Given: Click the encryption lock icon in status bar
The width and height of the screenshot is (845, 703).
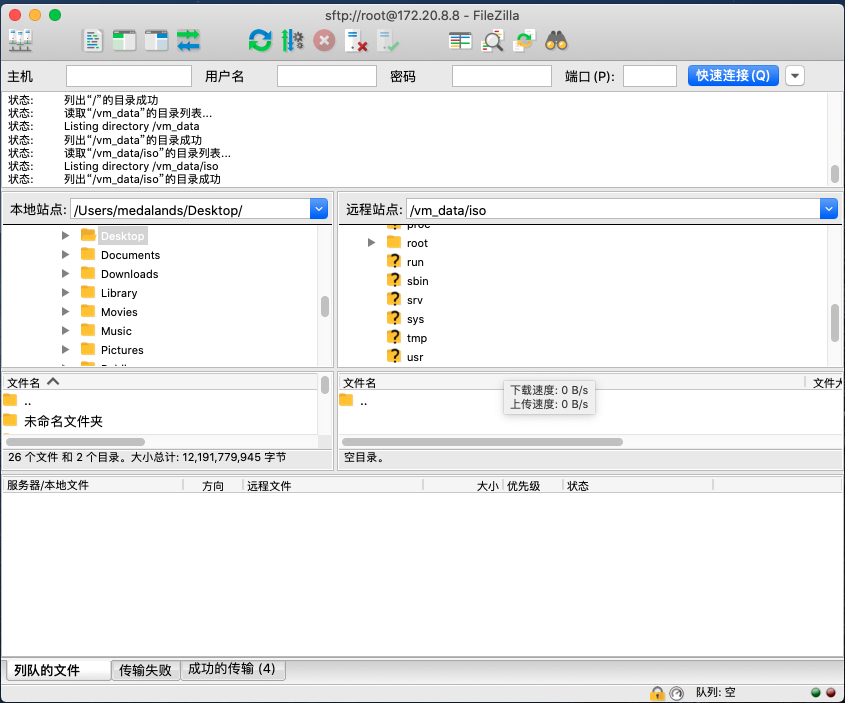Looking at the screenshot, I should click(x=657, y=693).
